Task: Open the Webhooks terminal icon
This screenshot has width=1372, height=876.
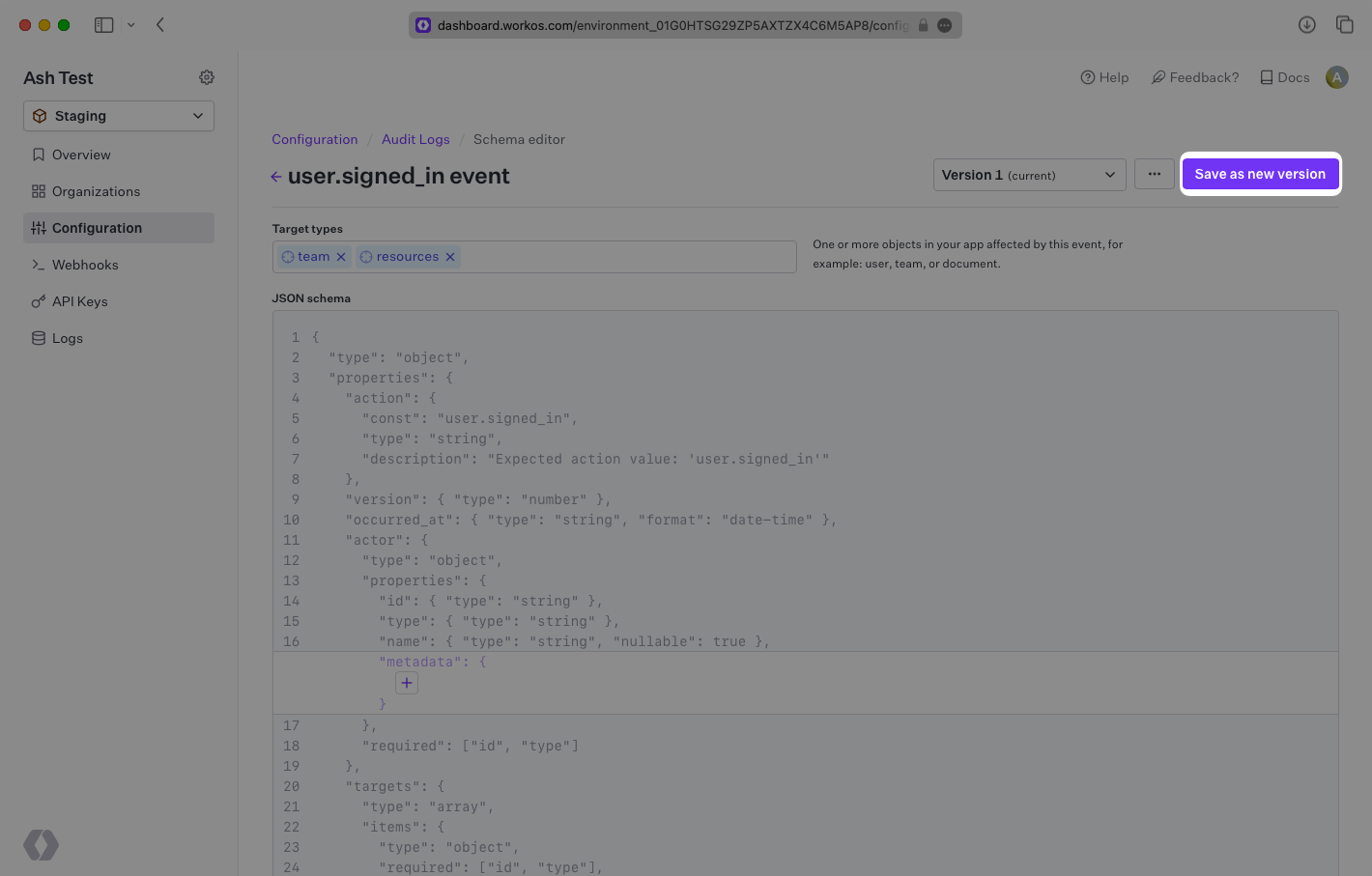Action: pyautogui.click(x=39, y=265)
